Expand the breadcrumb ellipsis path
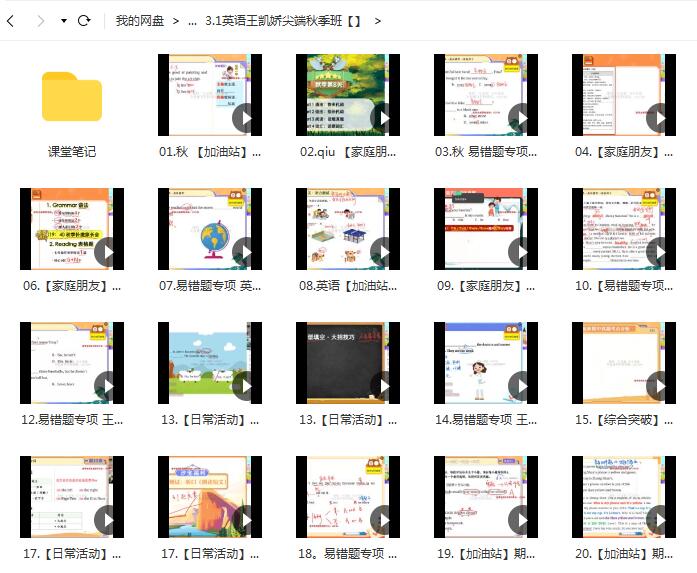Image resolution: width=697 pixels, height=573 pixels. (192, 21)
